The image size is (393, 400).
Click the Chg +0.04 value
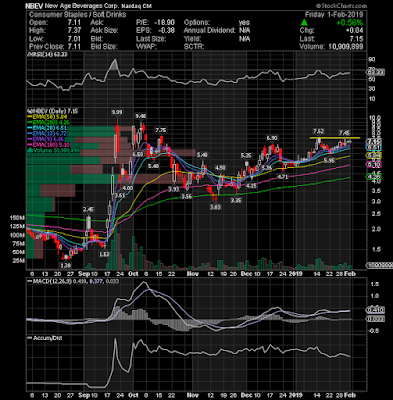[355, 31]
